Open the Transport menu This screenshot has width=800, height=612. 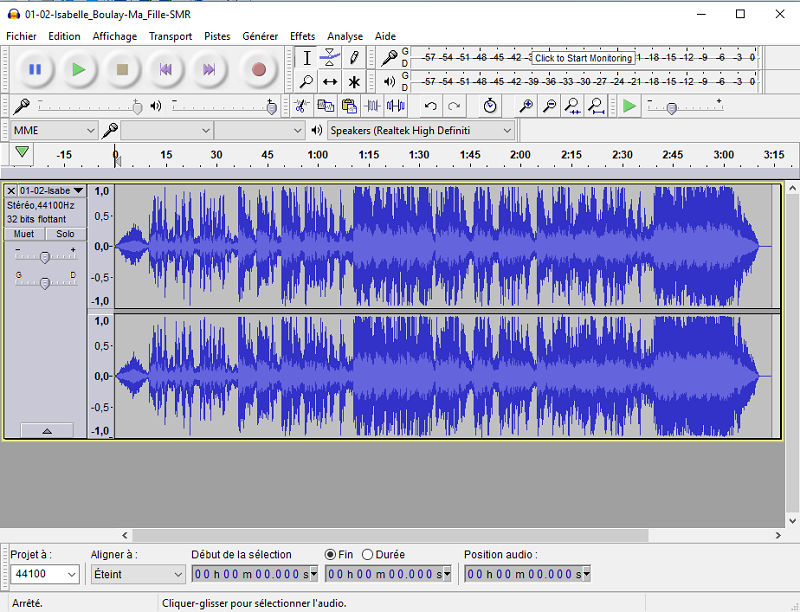pos(170,36)
